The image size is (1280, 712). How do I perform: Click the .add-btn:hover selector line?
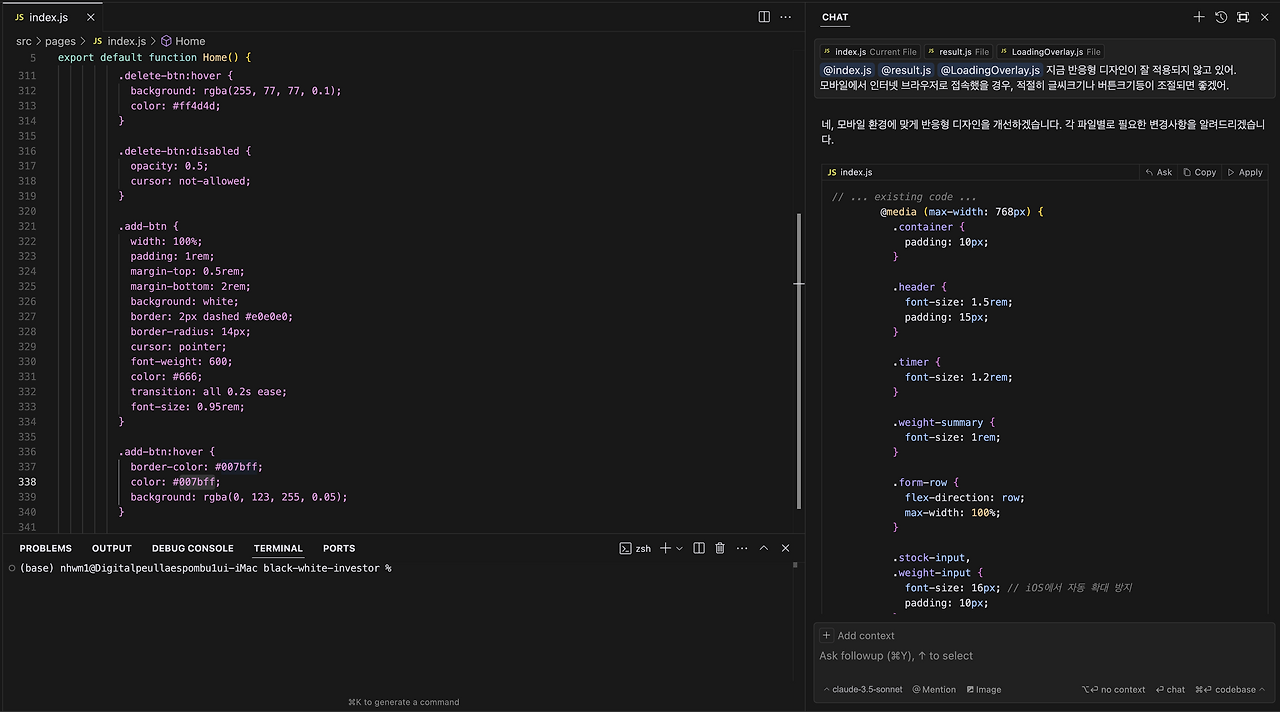(166, 452)
